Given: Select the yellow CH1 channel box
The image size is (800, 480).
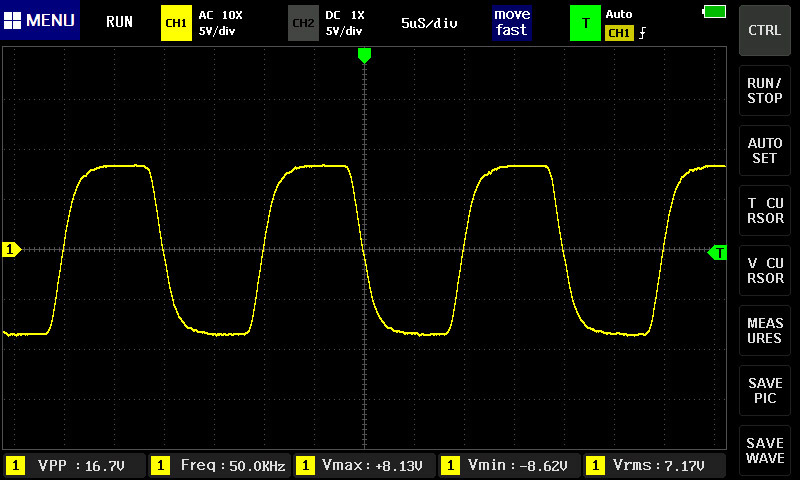Looking at the screenshot, I should pos(176,23).
